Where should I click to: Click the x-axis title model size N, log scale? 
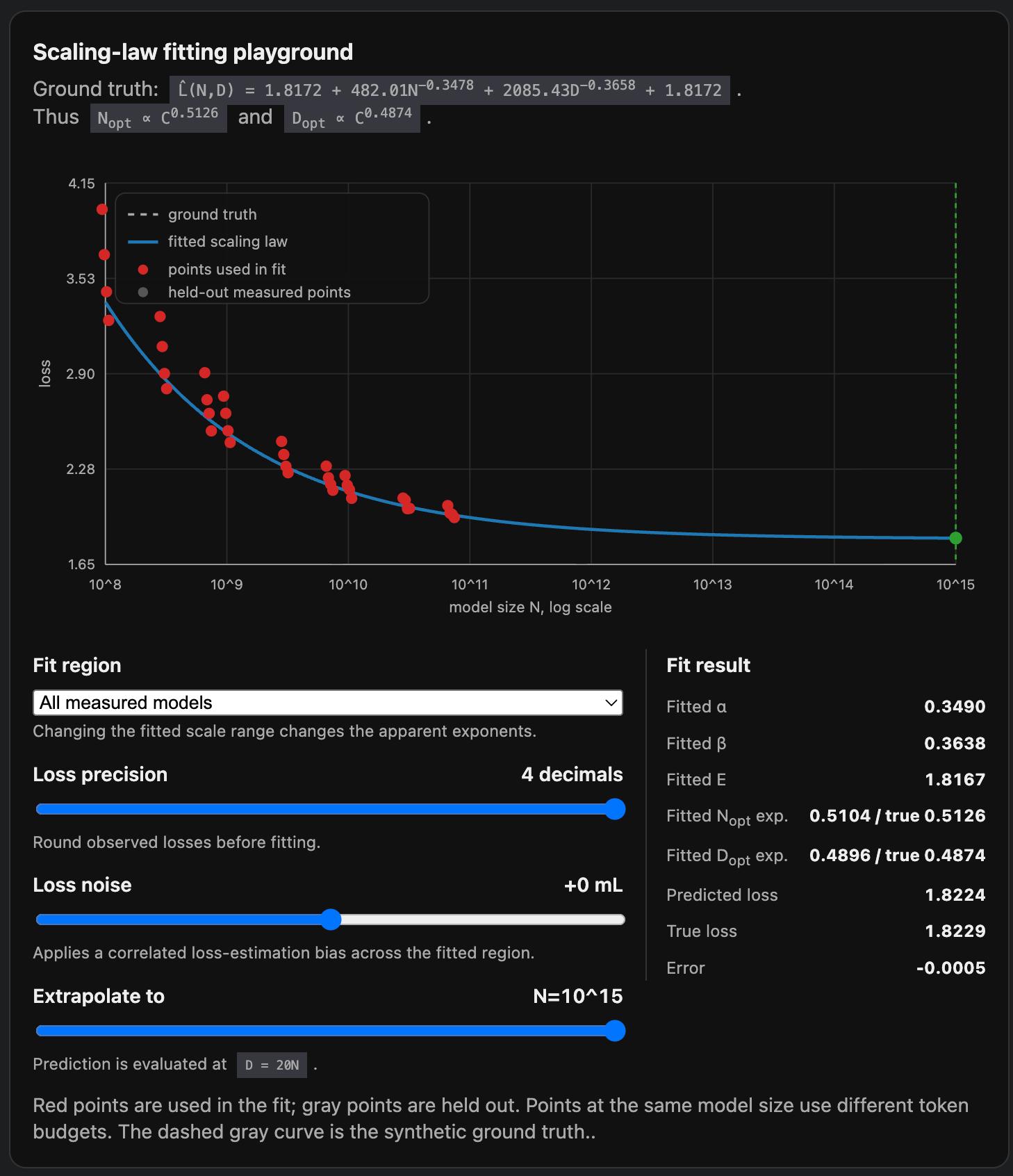pyautogui.click(x=530, y=607)
